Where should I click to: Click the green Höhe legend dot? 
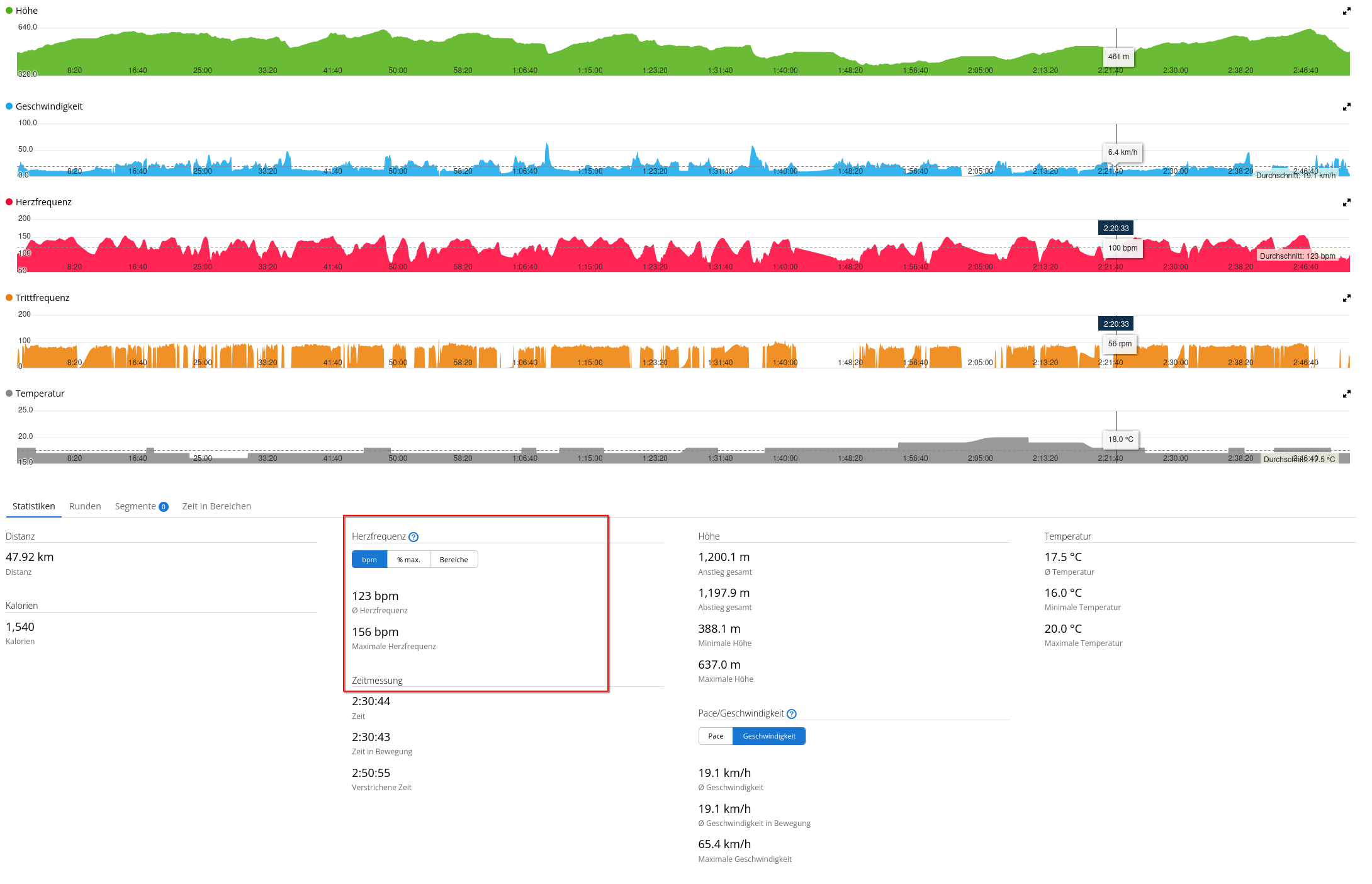9,11
